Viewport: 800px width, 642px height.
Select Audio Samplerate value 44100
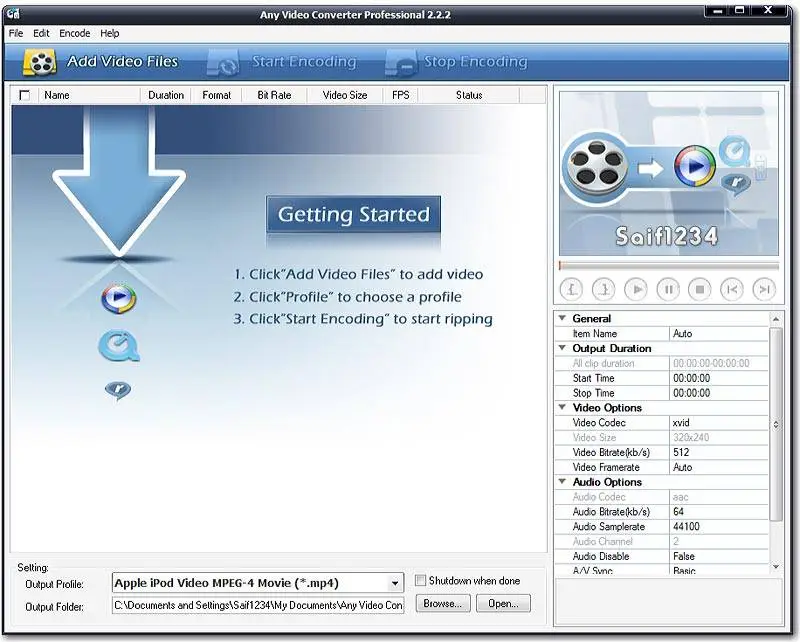pos(718,526)
